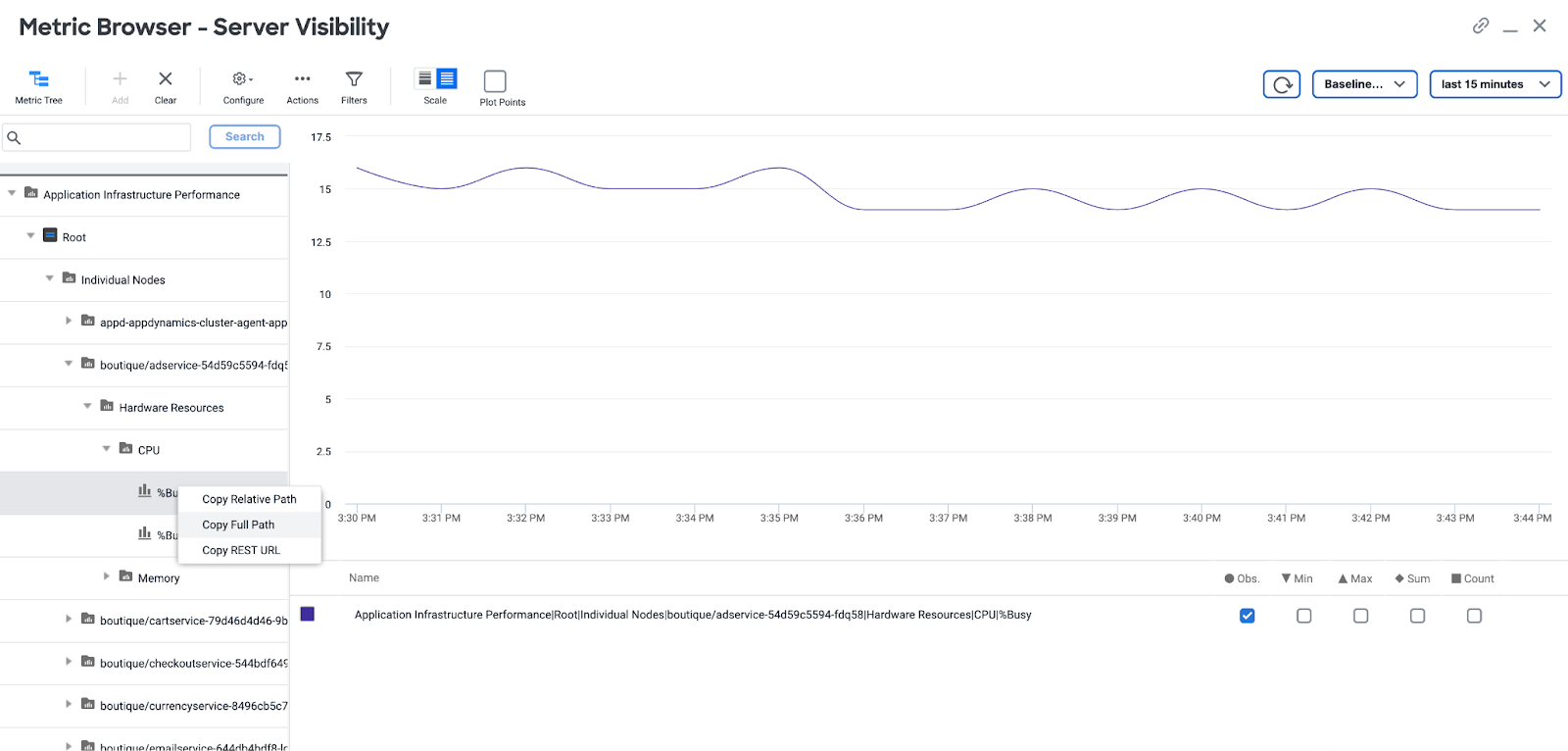Click the Max column header

click(1355, 578)
